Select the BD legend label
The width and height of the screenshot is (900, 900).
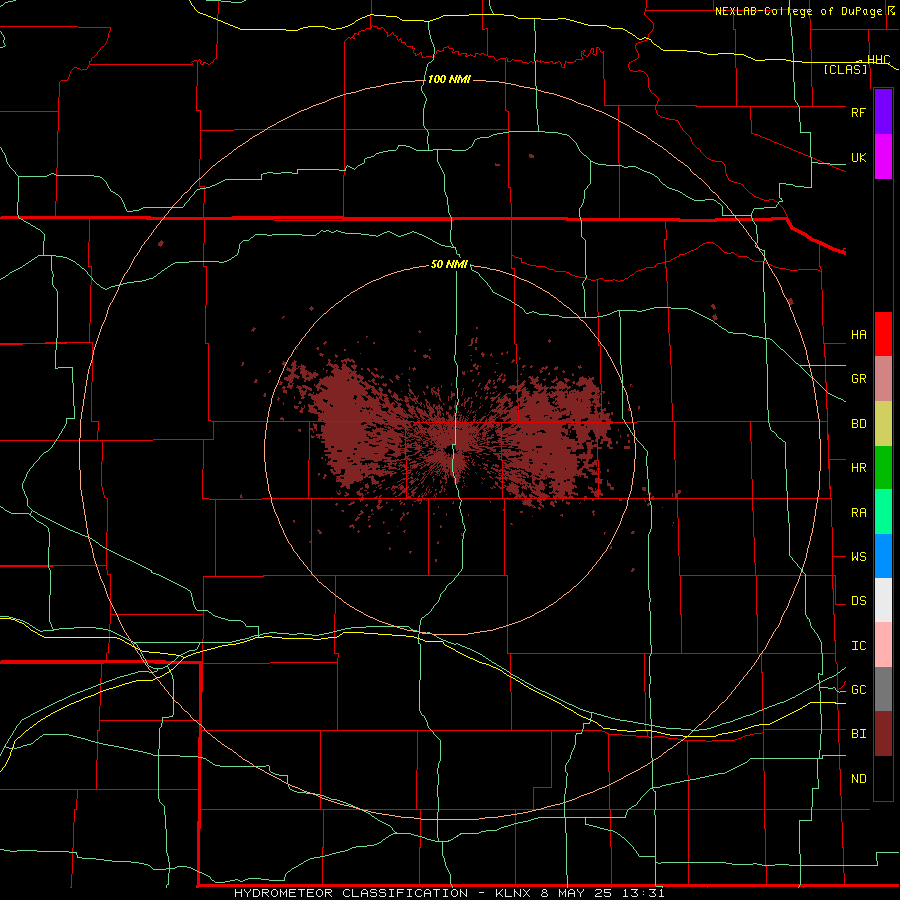point(859,424)
